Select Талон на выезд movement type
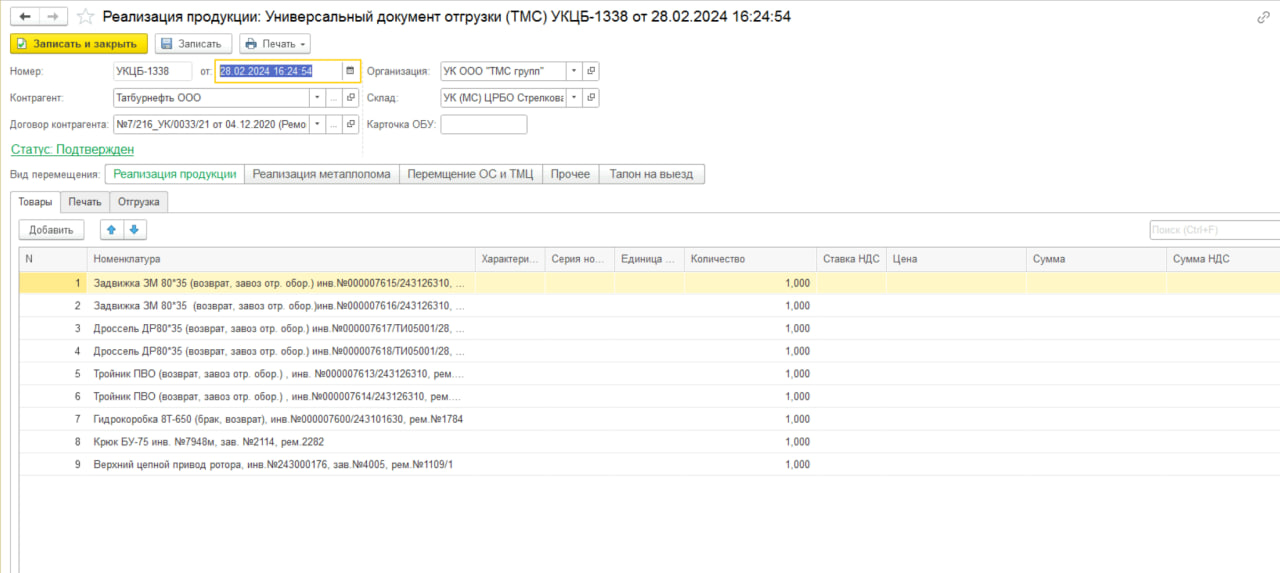This screenshot has width=1280, height=573. tap(652, 174)
